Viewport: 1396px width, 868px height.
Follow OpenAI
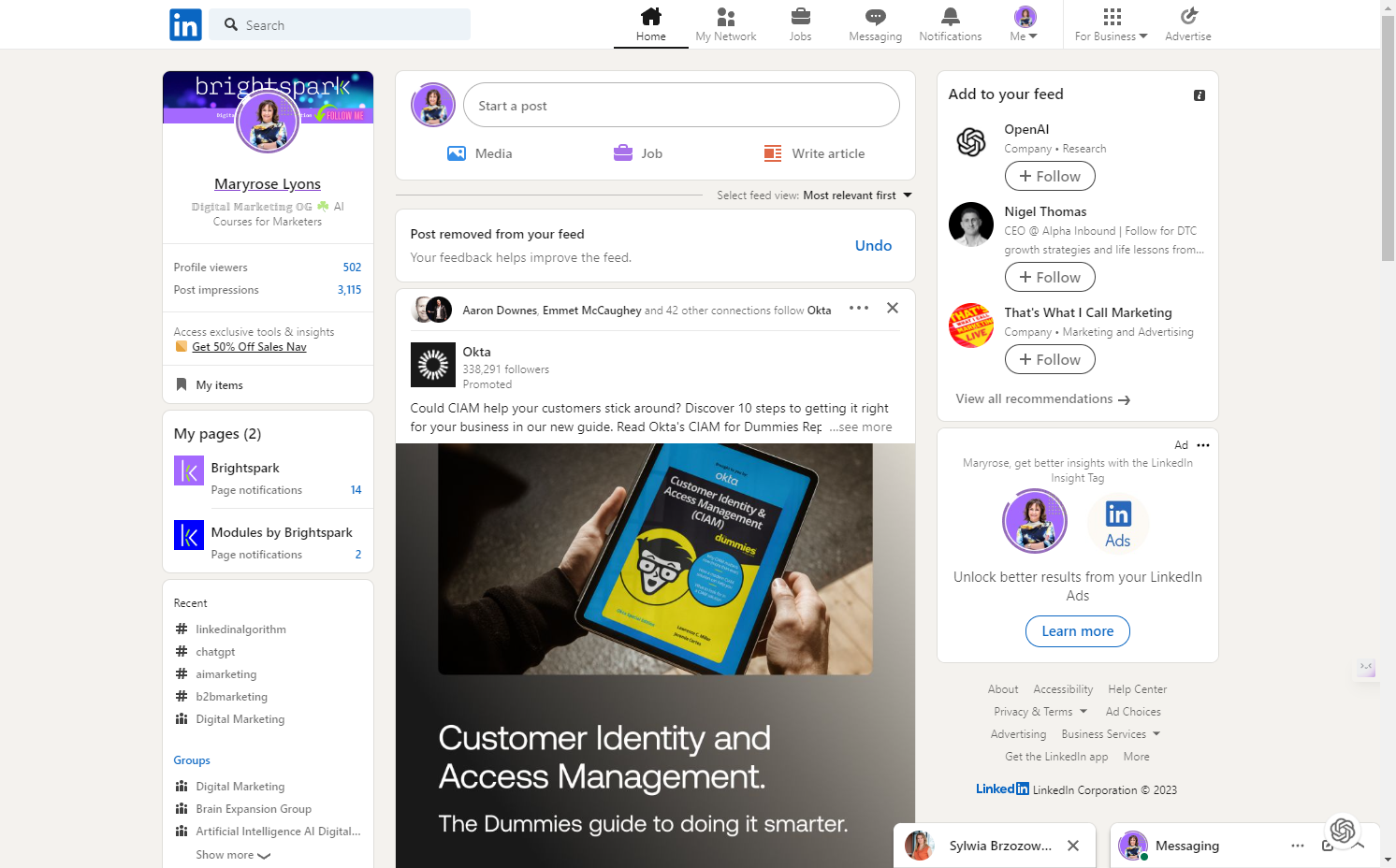tap(1050, 176)
